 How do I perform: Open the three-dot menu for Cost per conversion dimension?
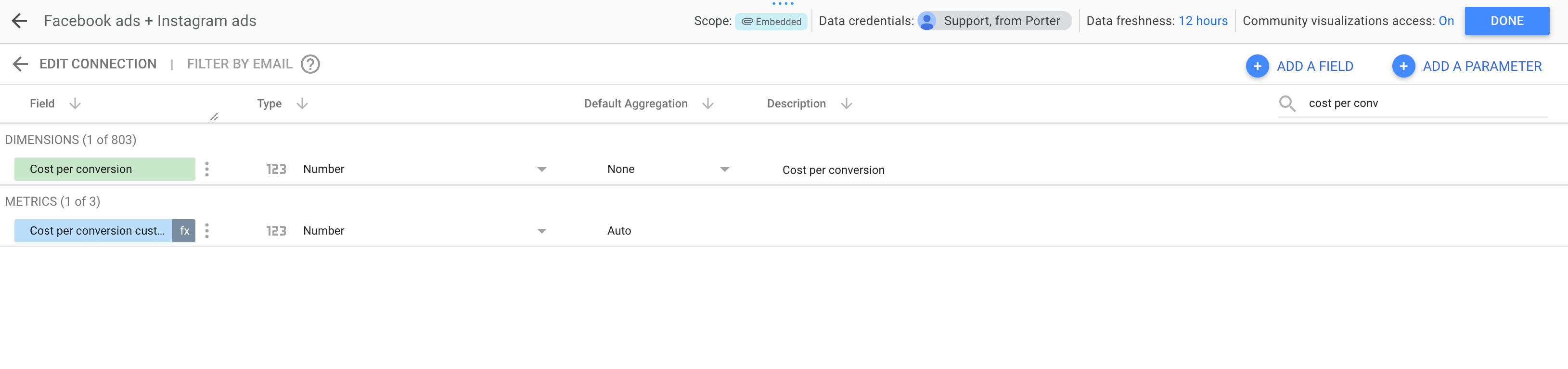tap(207, 169)
